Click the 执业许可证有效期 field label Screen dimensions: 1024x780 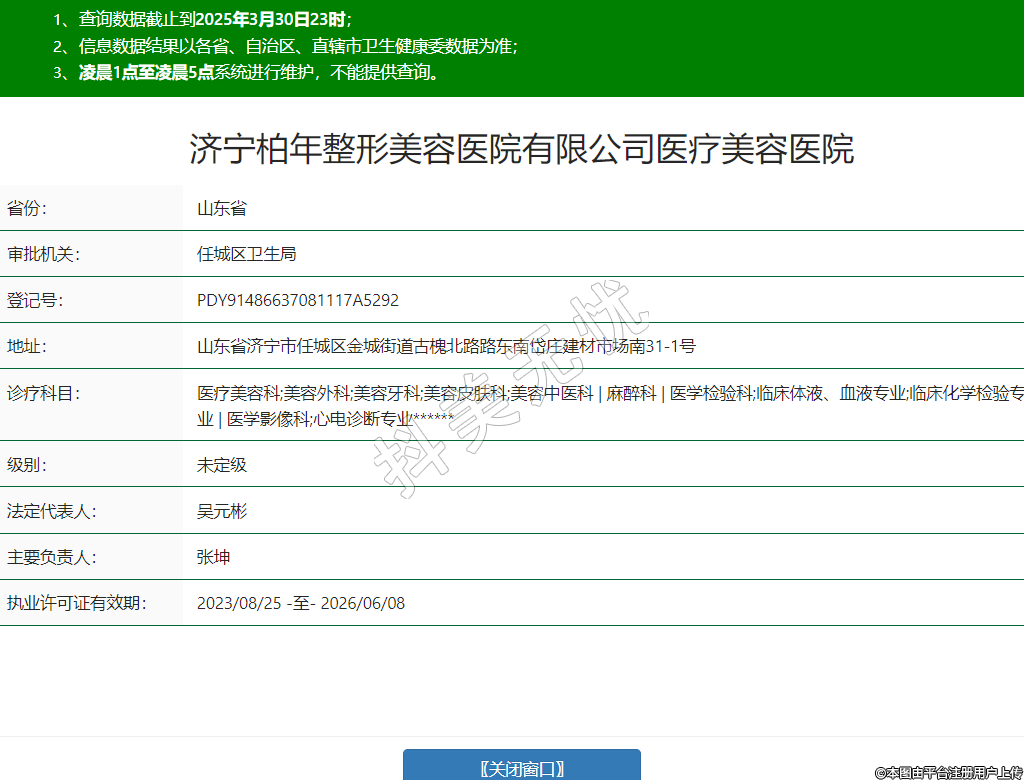(x=76, y=603)
